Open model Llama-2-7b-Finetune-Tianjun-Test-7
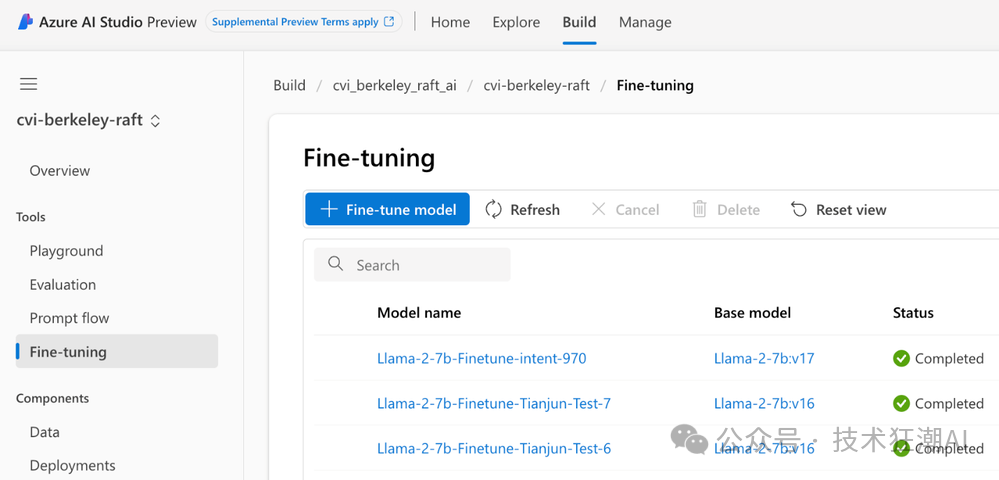This screenshot has height=480, width=999. 494,404
